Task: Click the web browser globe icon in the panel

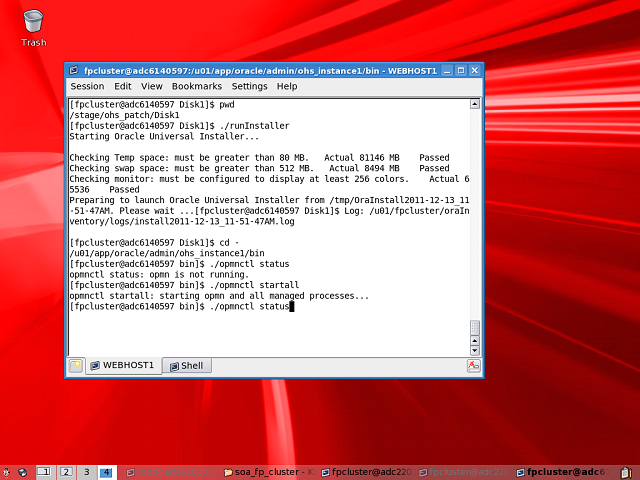Action: (22, 473)
